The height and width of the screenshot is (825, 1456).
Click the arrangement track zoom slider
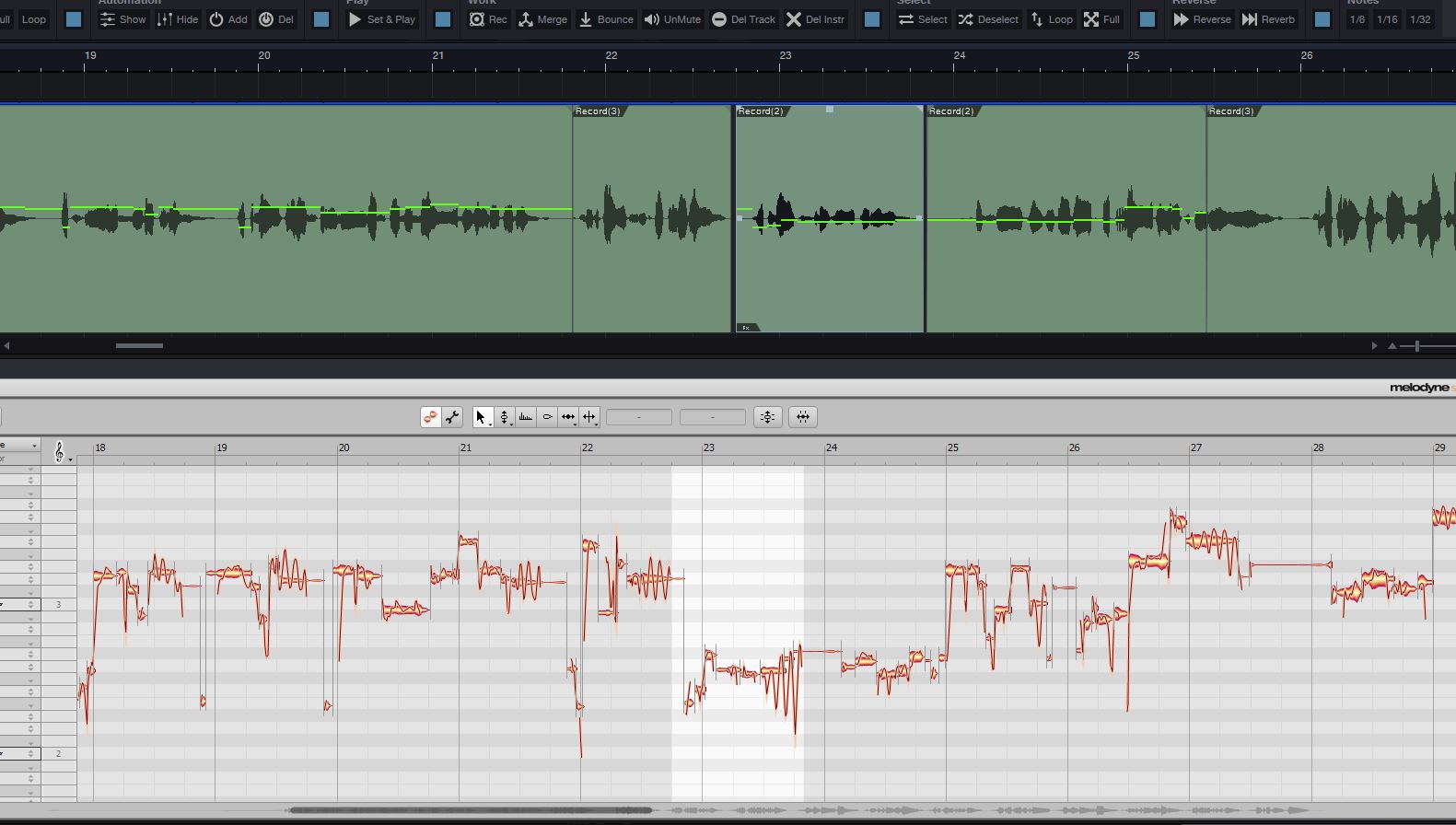(x=1417, y=346)
